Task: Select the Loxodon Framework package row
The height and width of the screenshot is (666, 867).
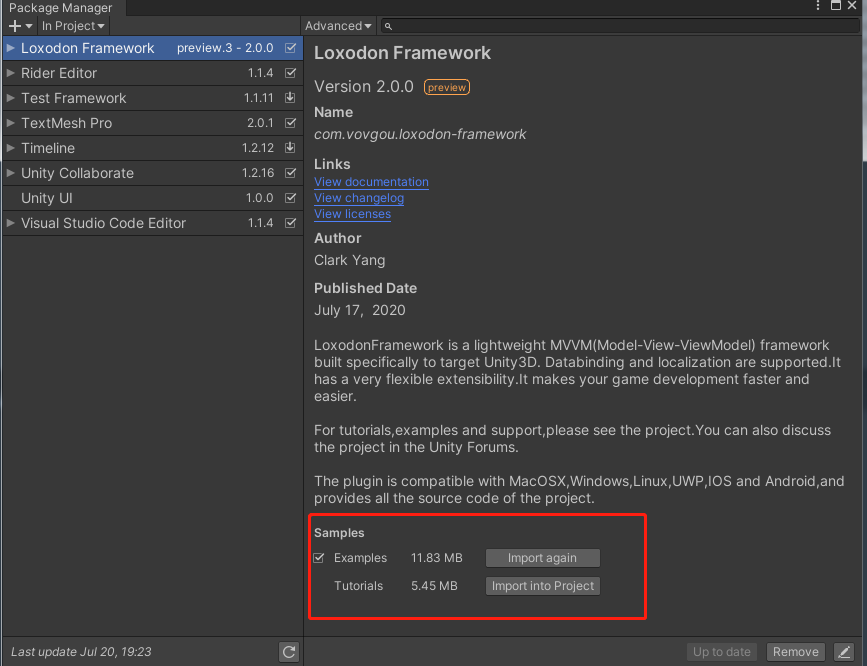Action: [153, 48]
